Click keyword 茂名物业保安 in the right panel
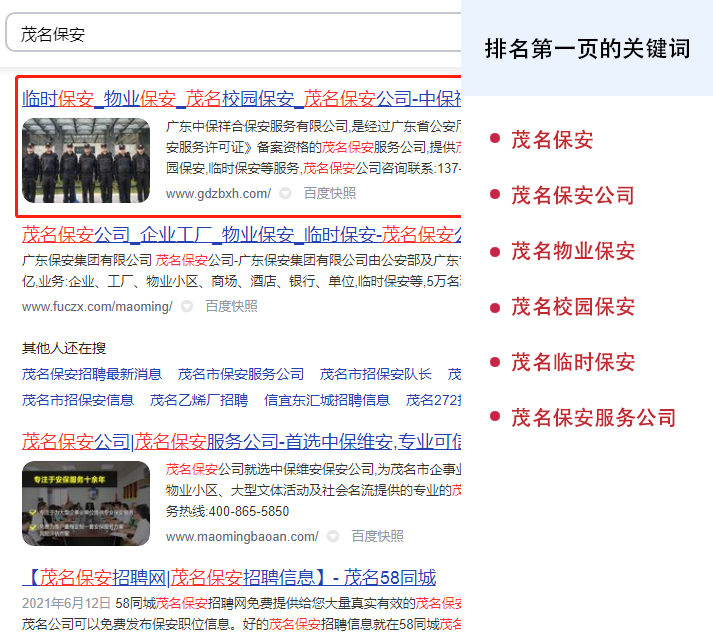The height and width of the screenshot is (637, 713). tap(572, 251)
